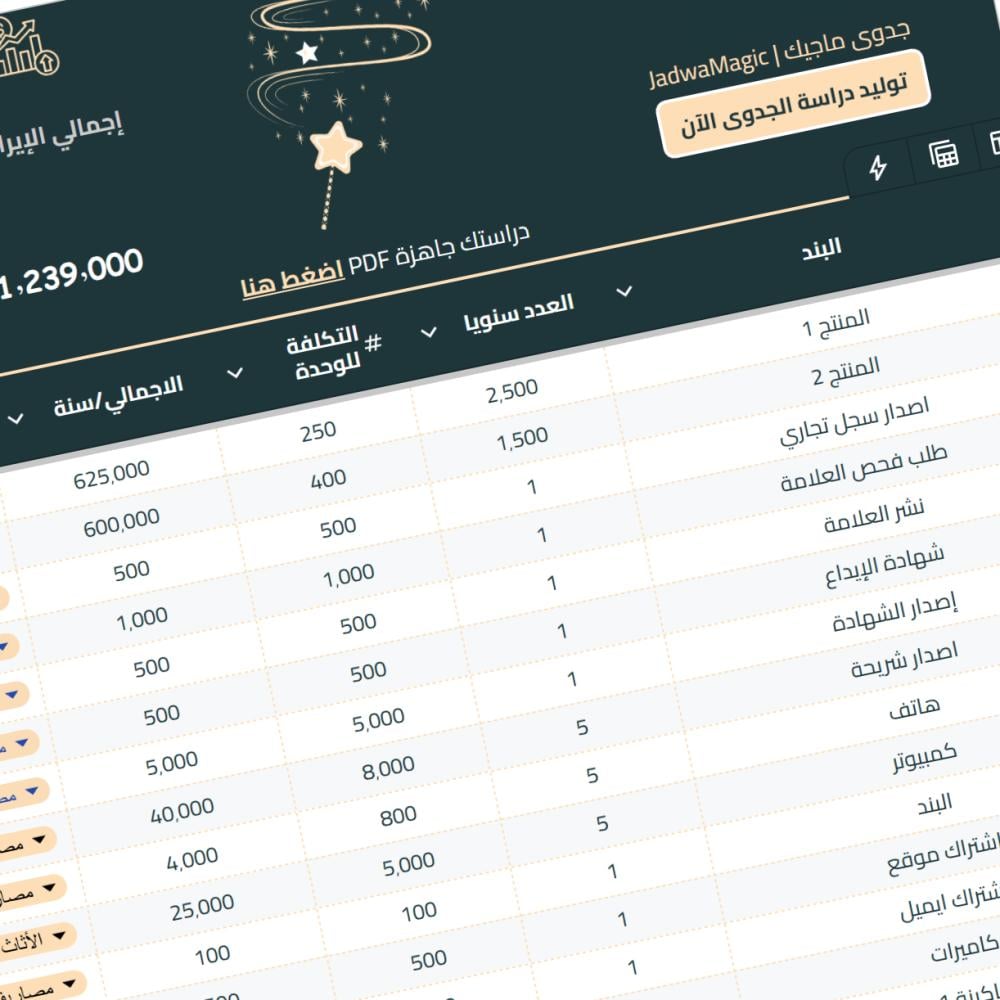The height and width of the screenshot is (1000, 1000).
Task: Open the اضغط هنا PDF link
Action: (x=293, y=281)
